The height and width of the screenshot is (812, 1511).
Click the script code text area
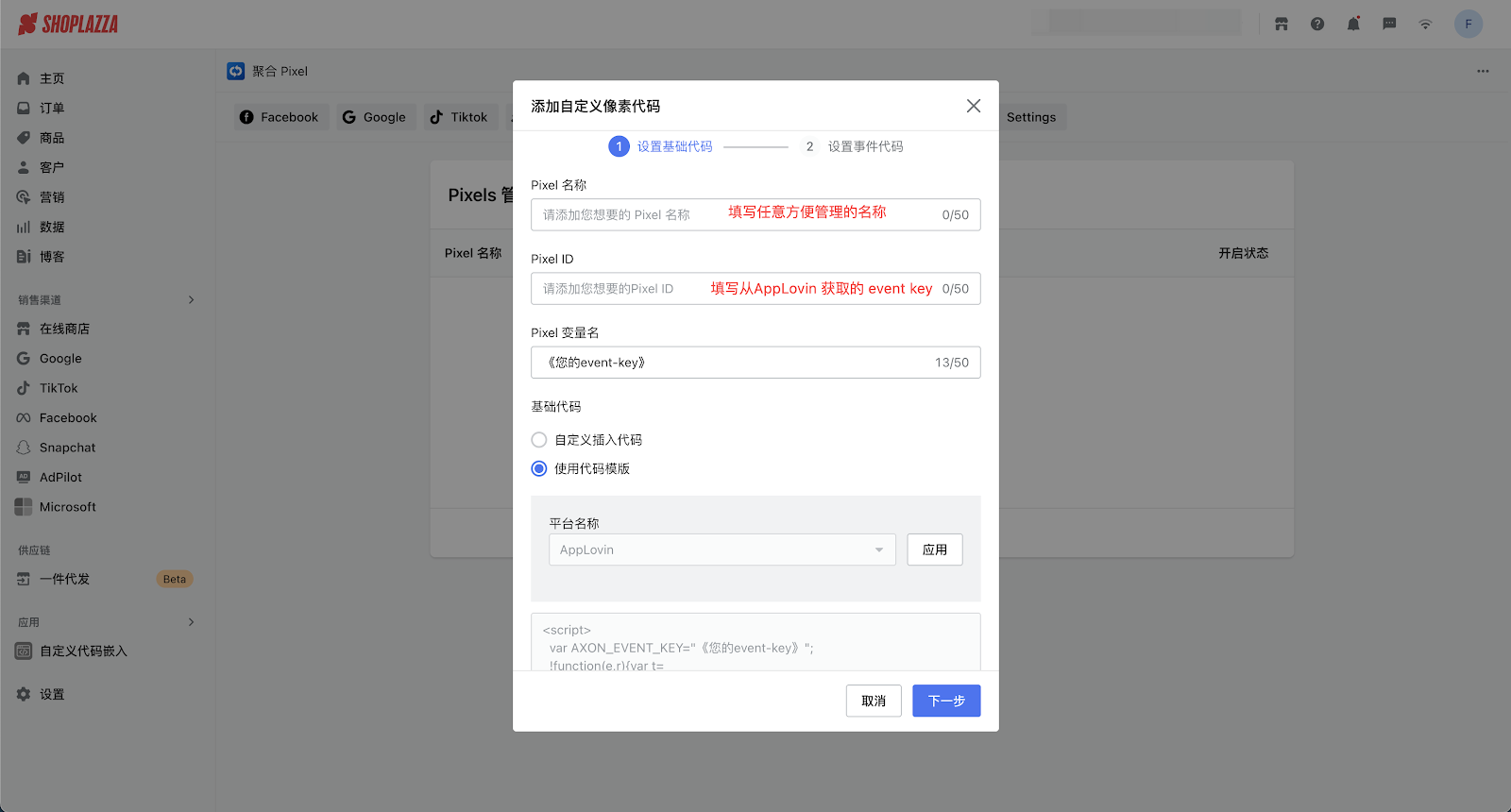[755, 642]
